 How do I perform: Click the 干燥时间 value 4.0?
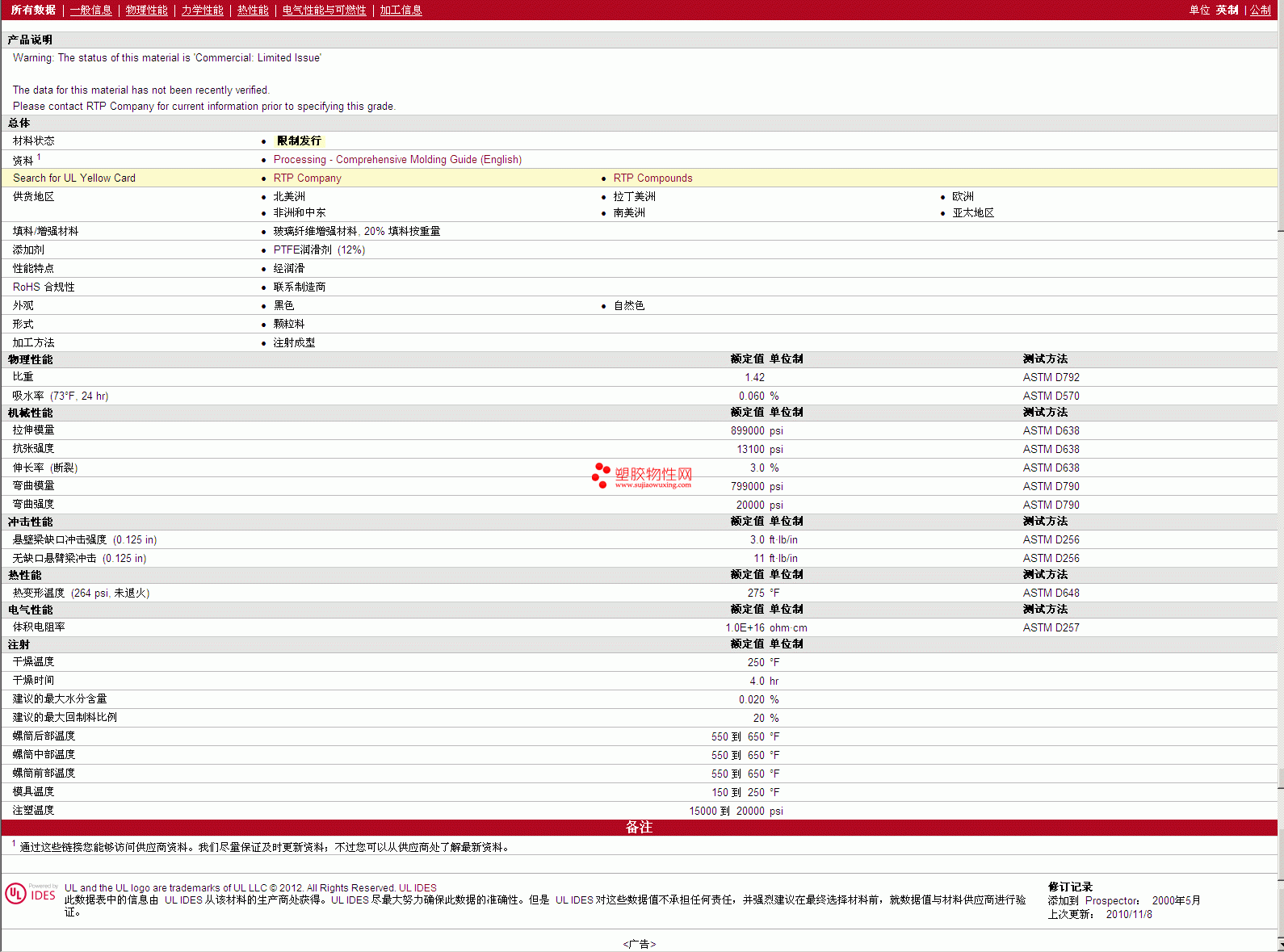click(757, 681)
